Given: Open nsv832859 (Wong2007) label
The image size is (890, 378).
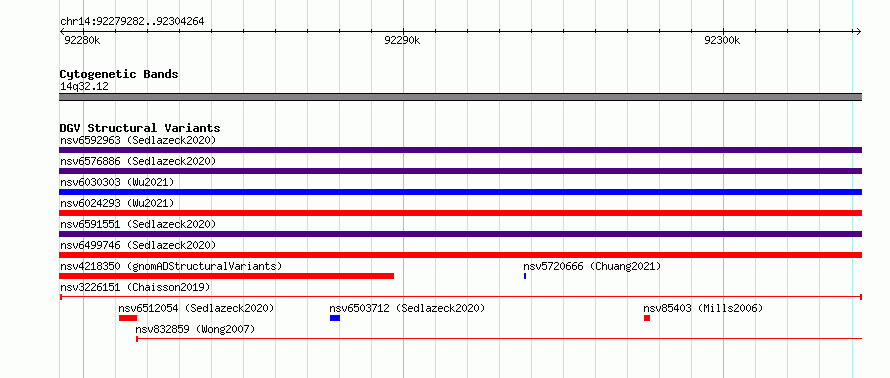Looking at the screenshot, I should [x=195, y=329].
